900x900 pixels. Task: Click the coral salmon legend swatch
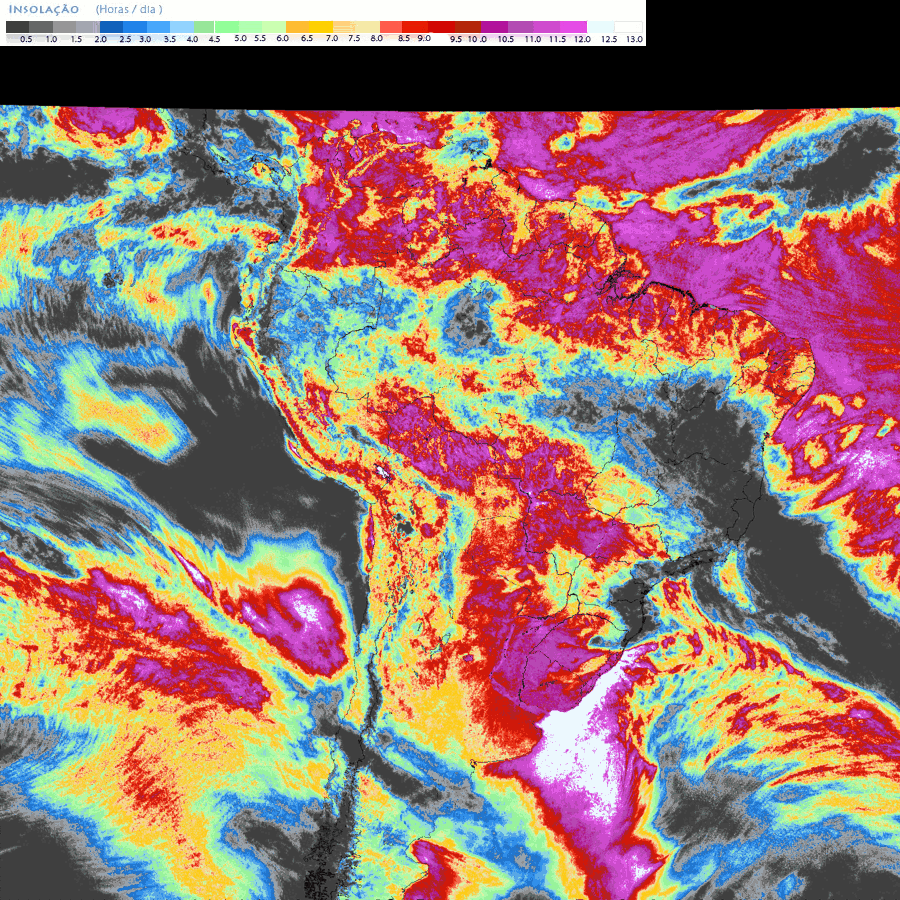[x=391, y=27]
